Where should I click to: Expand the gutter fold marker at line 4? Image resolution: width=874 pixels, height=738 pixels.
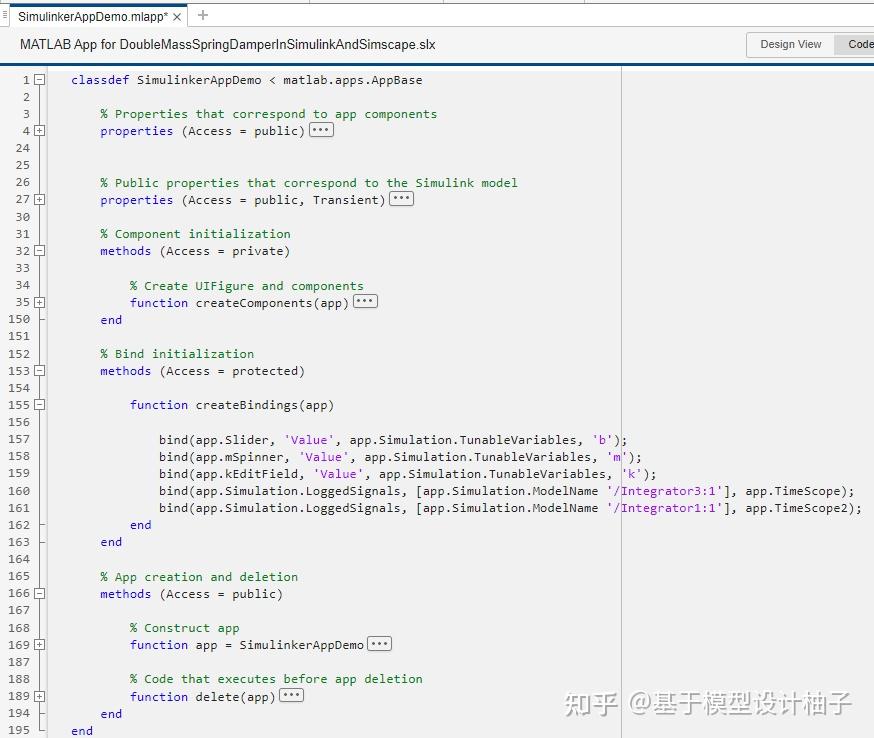tap(37, 130)
